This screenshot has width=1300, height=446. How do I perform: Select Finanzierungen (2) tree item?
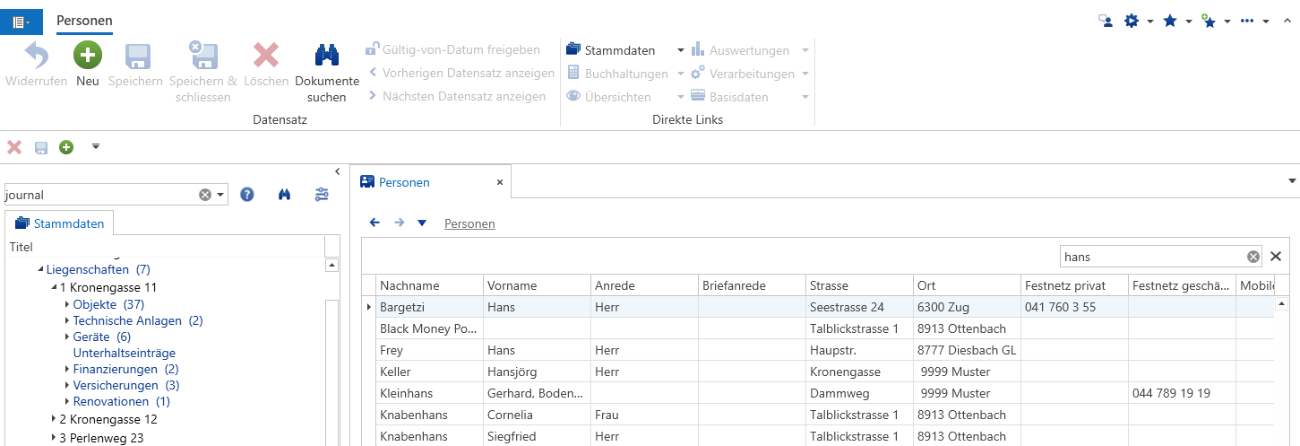click(x=126, y=369)
